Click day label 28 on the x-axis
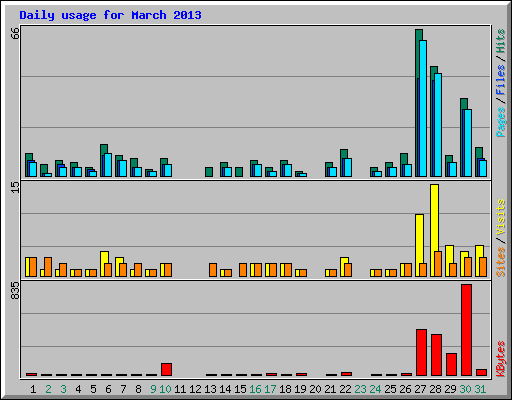Viewport: 512px width, 400px height. coord(435,389)
